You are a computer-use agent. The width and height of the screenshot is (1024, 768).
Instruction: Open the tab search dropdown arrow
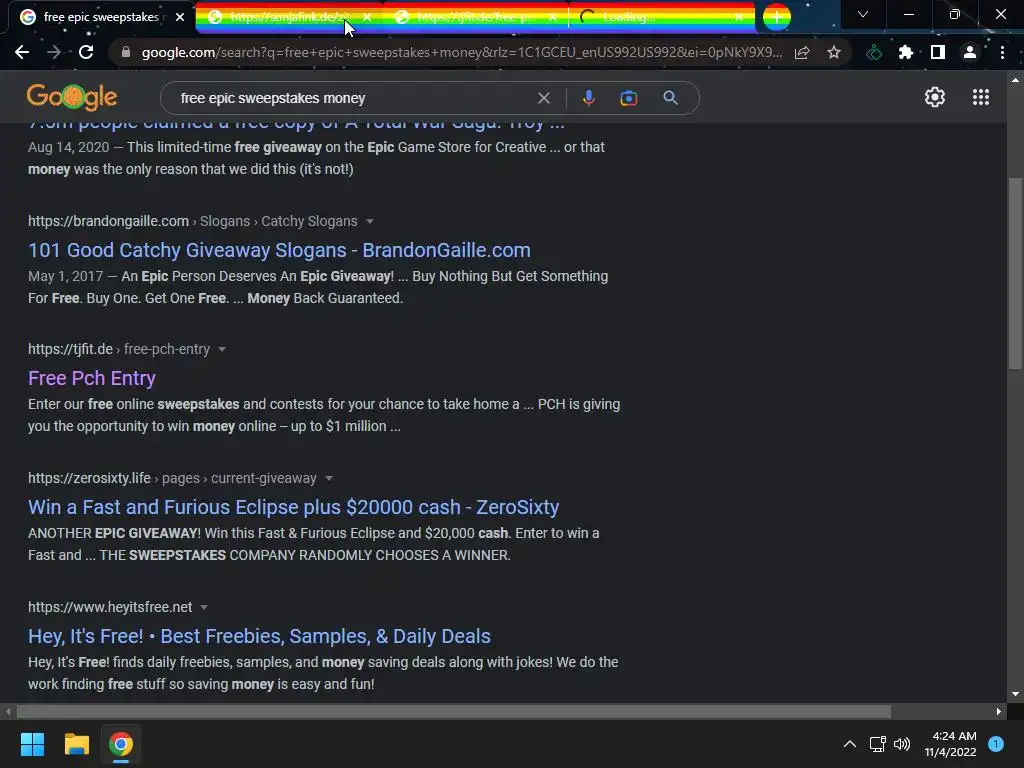click(863, 14)
